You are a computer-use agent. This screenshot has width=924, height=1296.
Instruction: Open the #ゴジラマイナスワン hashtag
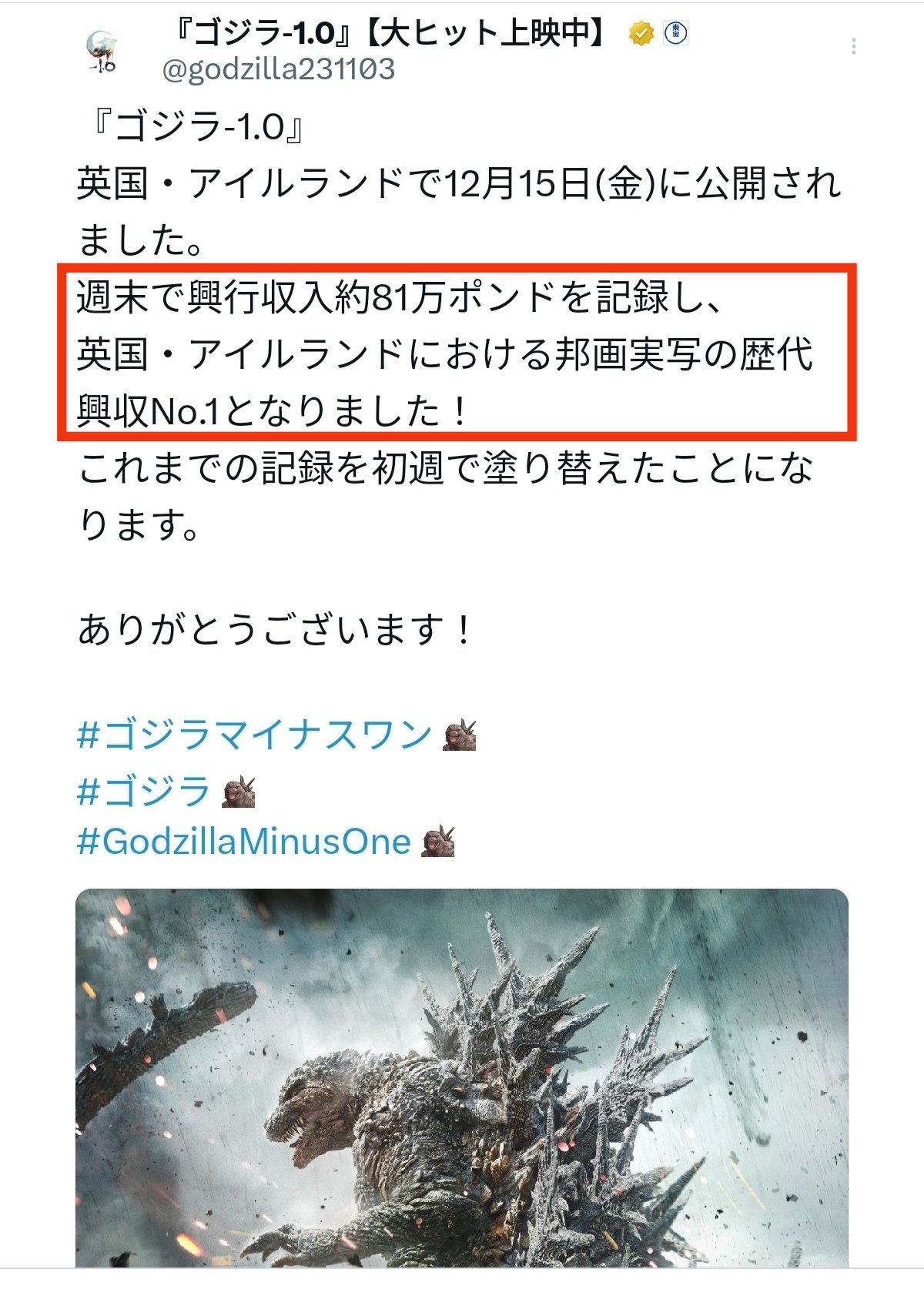click(255, 735)
